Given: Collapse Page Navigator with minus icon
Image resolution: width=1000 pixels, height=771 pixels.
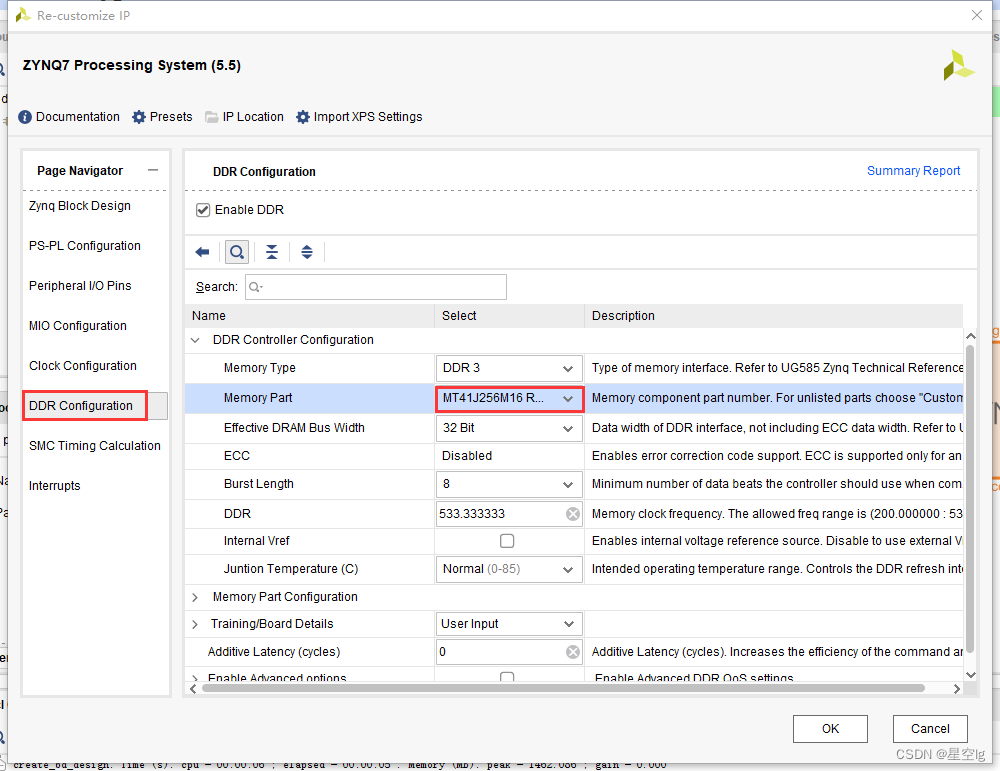Looking at the screenshot, I should (152, 170).
